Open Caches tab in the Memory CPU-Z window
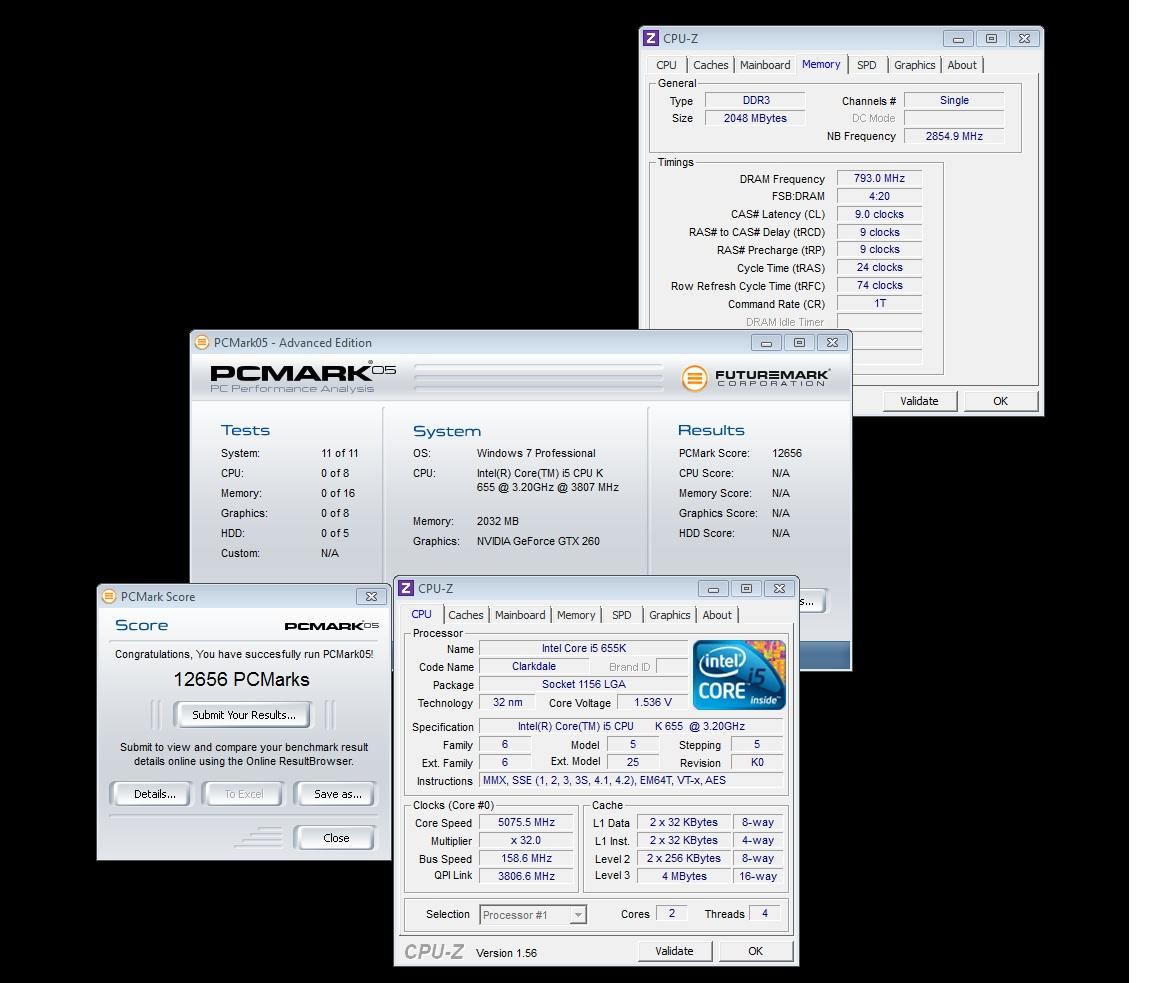The height and width of the screenshot is (983, 1152). [x=710, y=65]
